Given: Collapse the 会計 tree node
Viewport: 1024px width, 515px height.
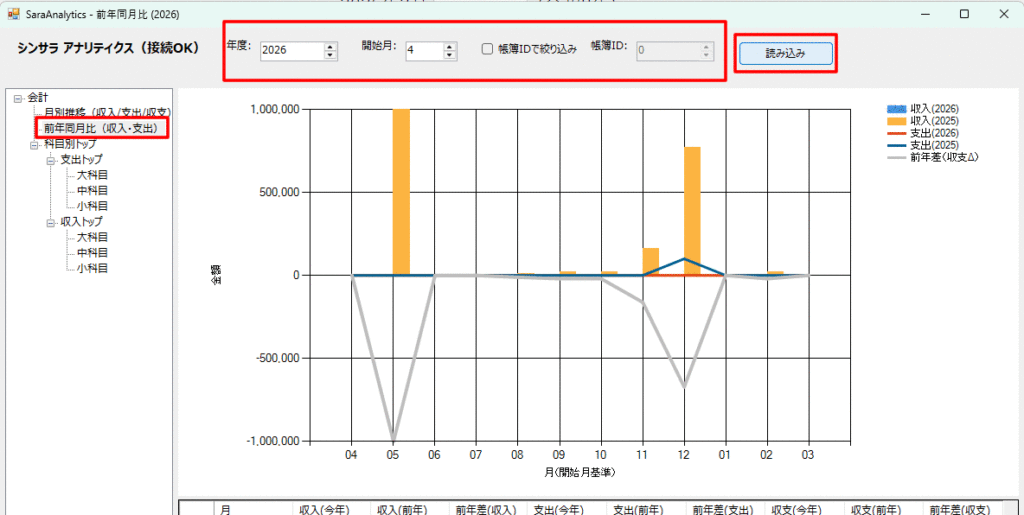Looking at the screenshot, I should (18, 97).
